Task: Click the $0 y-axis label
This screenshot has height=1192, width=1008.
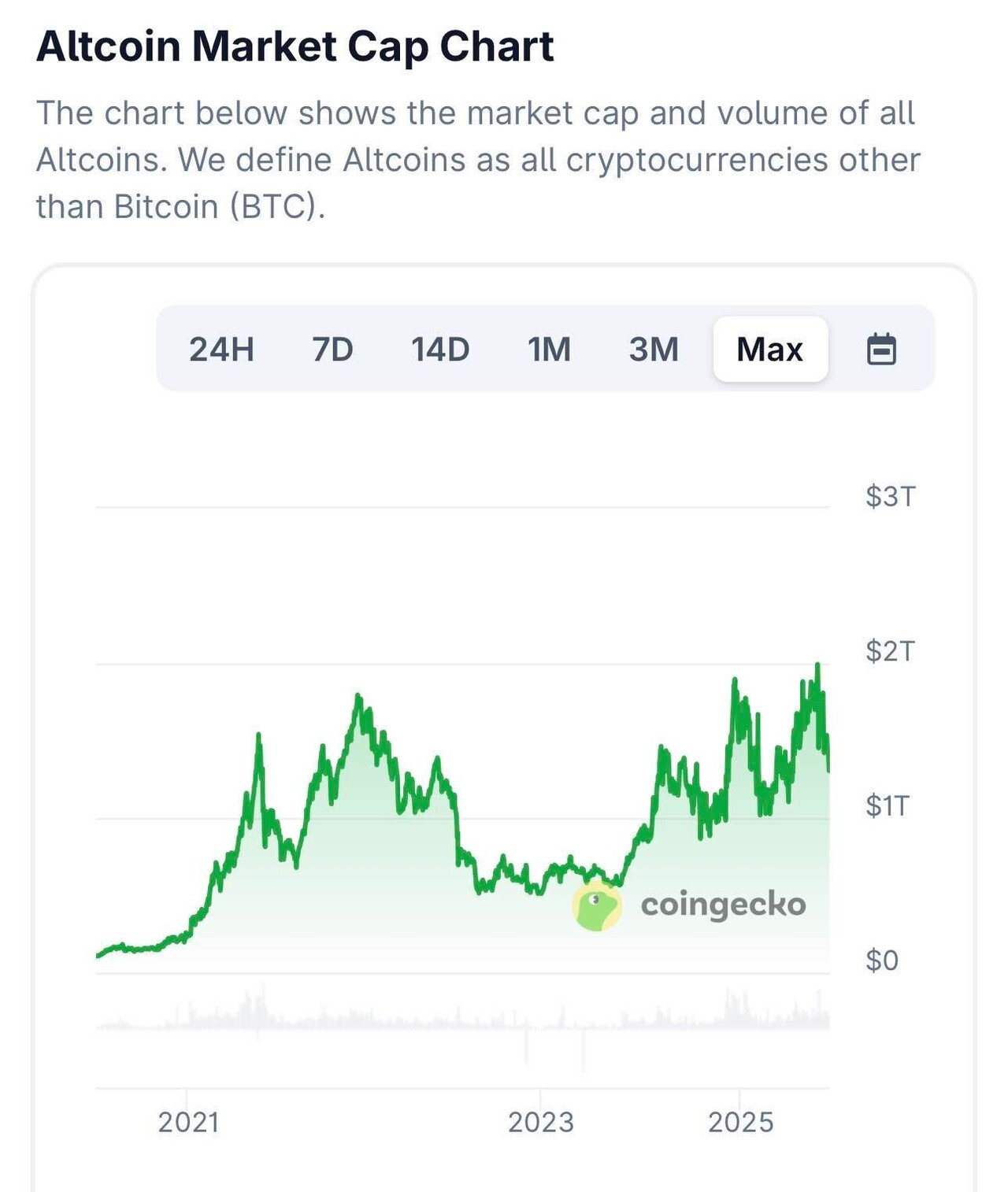Action: tap(882, 961)
